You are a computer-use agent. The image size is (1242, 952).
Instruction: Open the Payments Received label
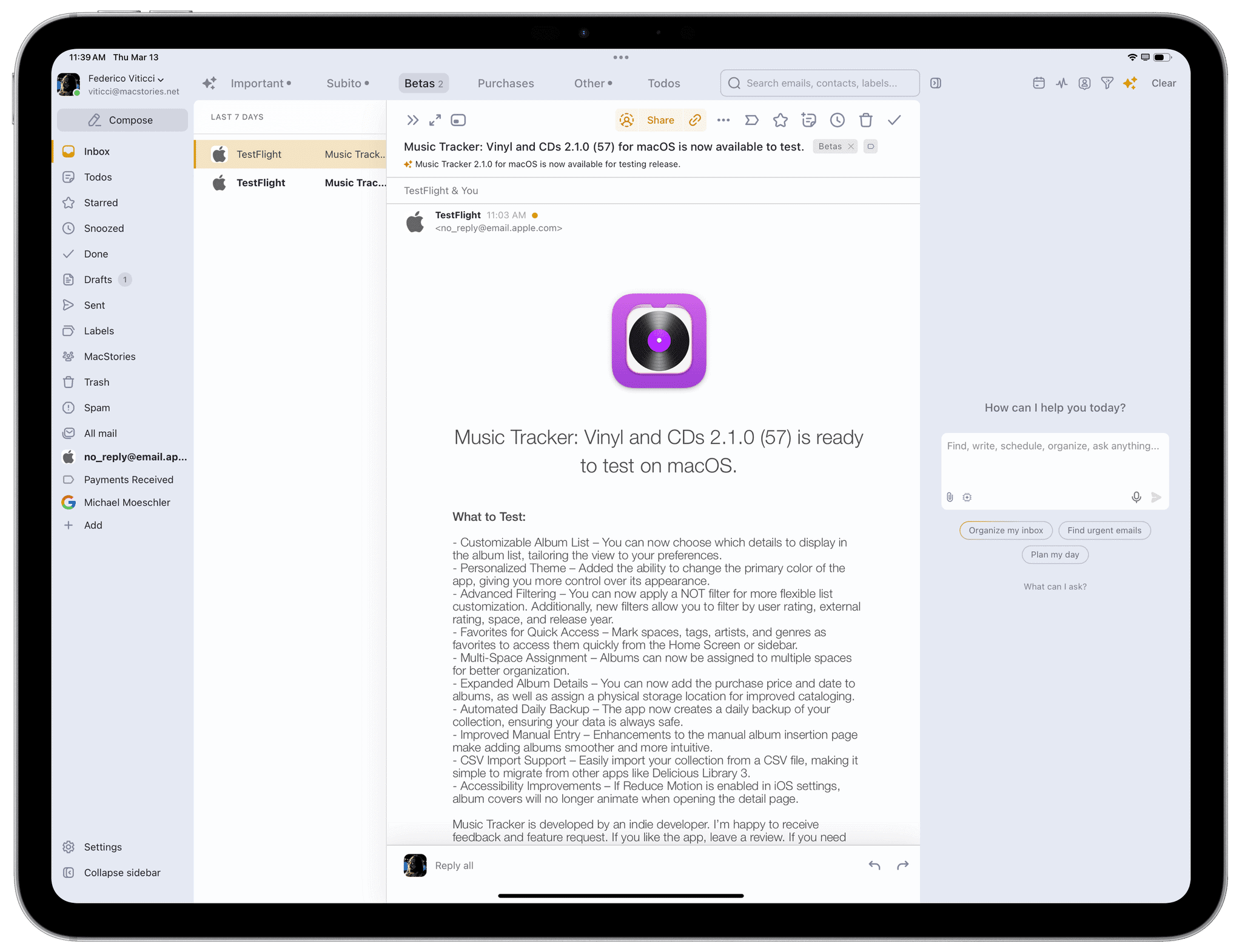123,480
